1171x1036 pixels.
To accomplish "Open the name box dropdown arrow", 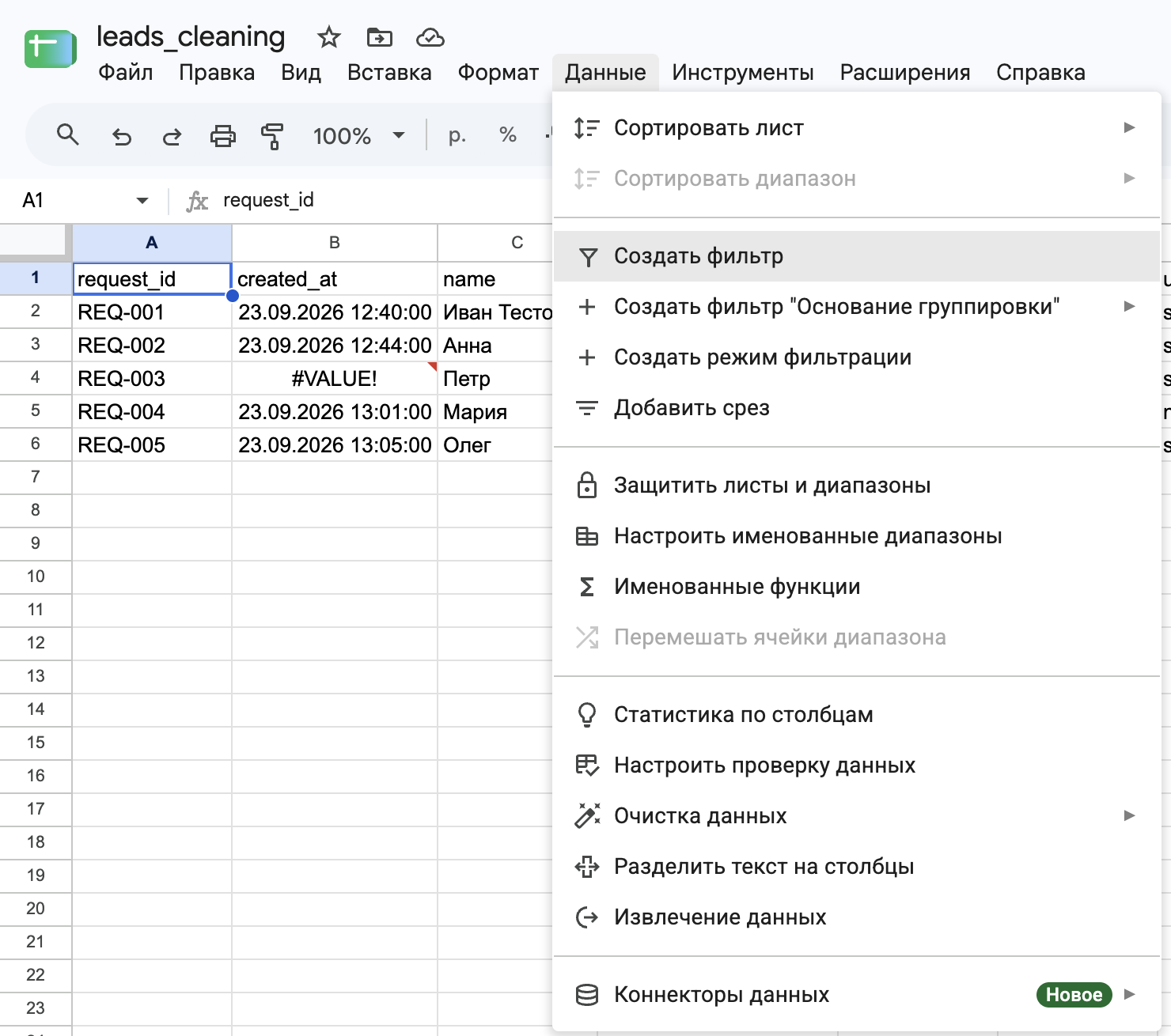I will coord(142,201).
